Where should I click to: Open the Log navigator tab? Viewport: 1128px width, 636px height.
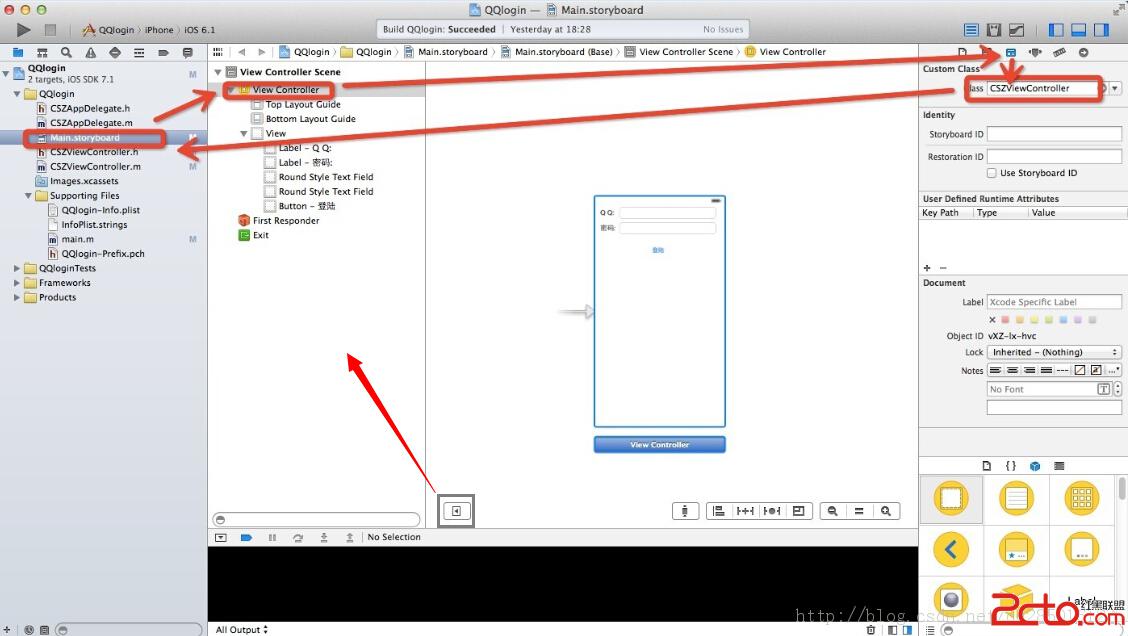(x=188, y=53)
